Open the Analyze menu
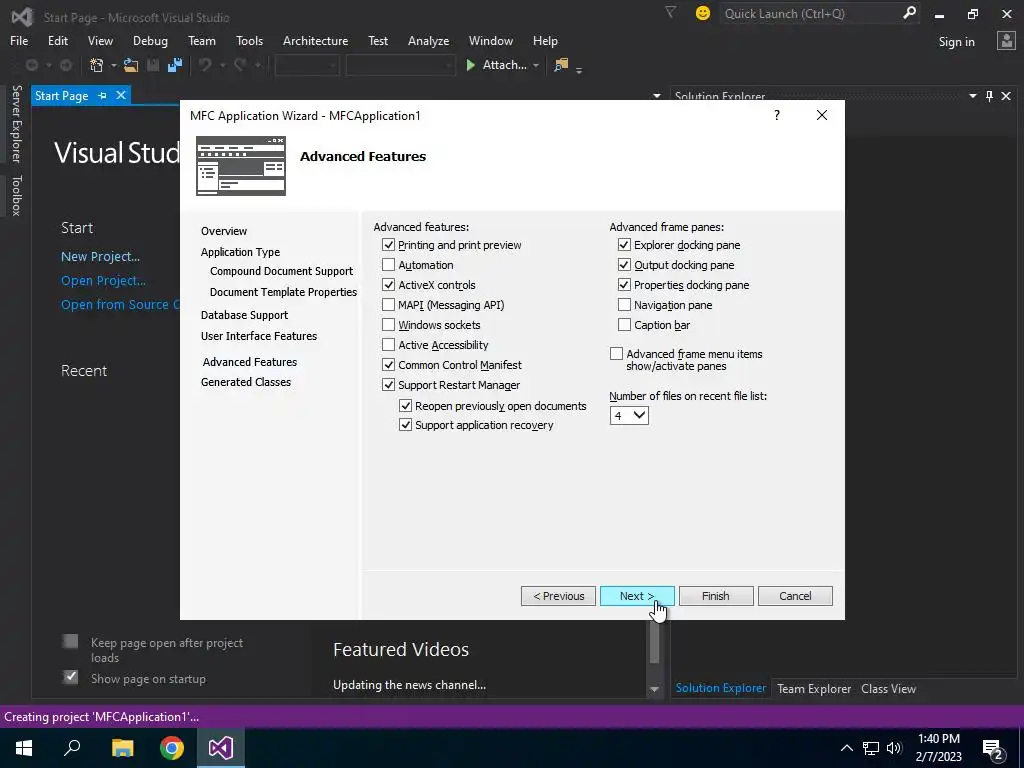 [428, 40]
